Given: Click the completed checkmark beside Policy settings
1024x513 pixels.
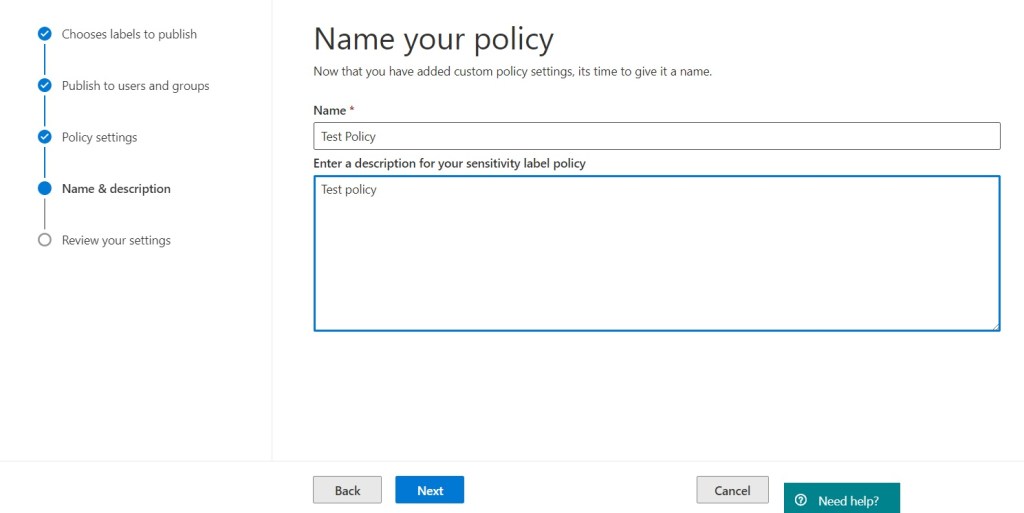Looking at the screenshot, I should [44, 137].
